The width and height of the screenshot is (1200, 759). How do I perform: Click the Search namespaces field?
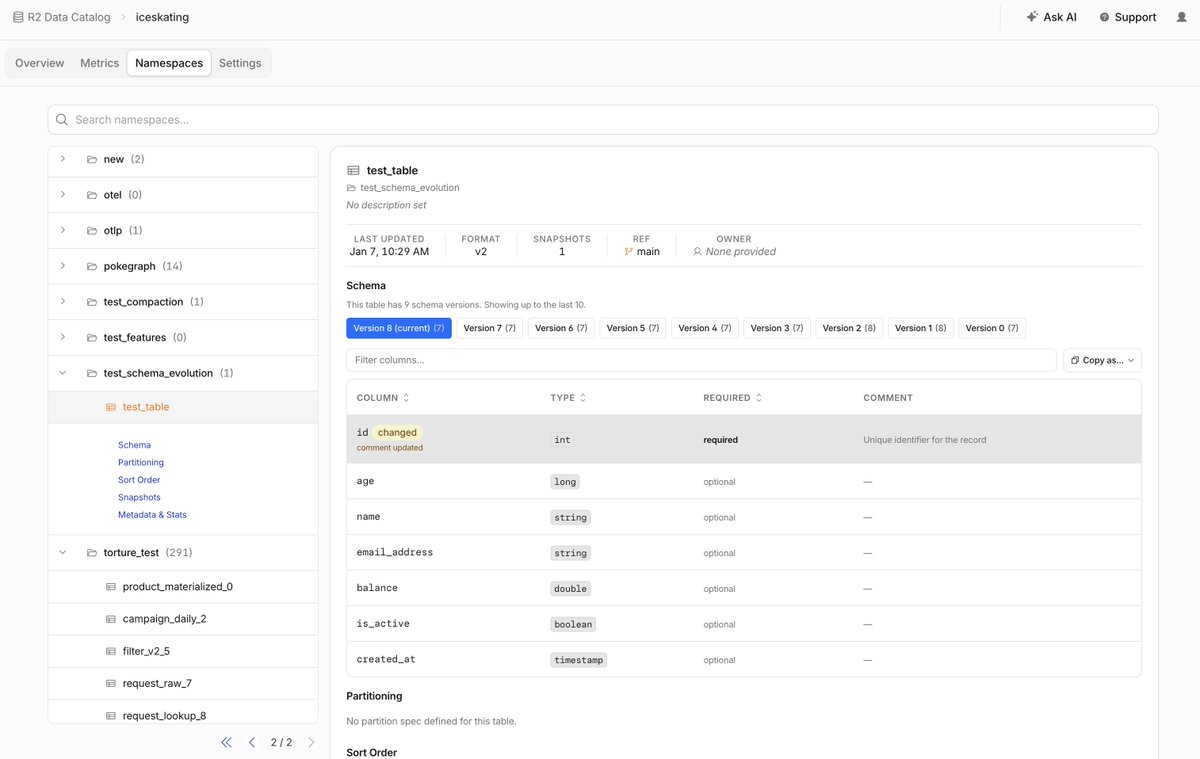click(x=603, y=120)
